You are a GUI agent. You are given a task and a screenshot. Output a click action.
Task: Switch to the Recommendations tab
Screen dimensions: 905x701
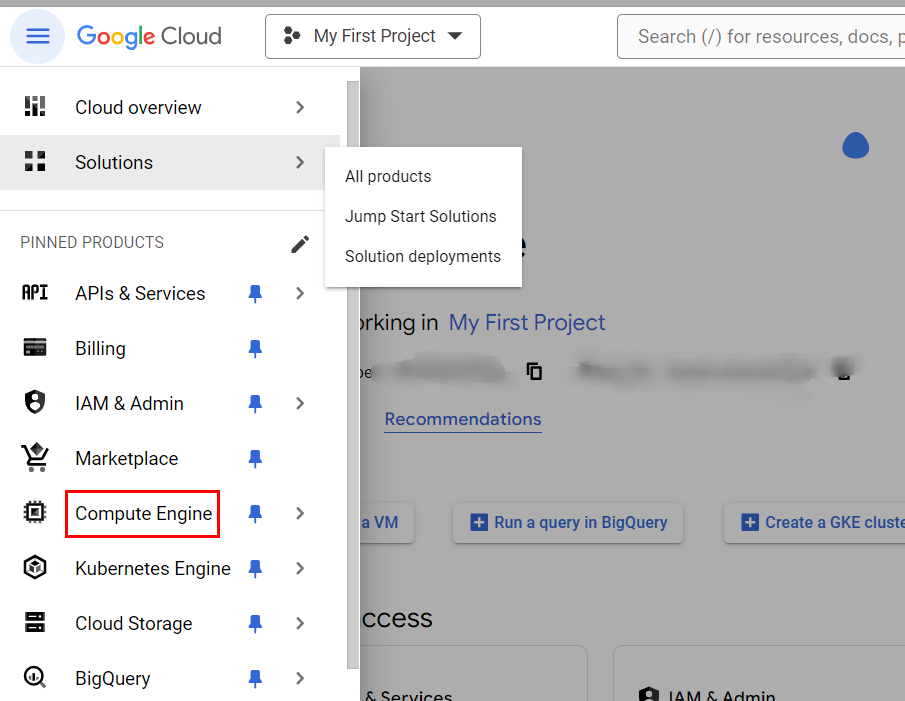point(463,419)
